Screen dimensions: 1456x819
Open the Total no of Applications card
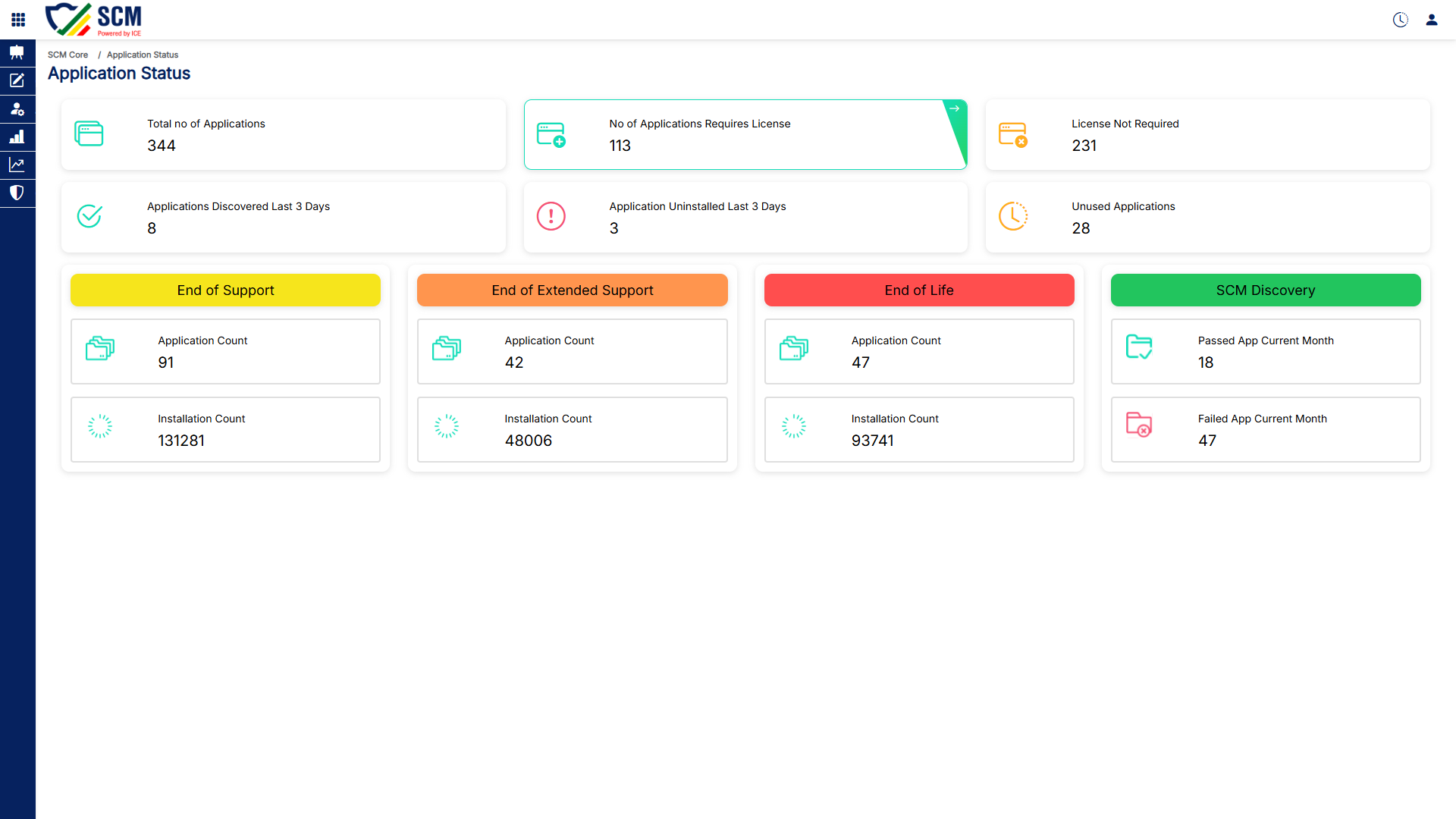pos(284,134)
